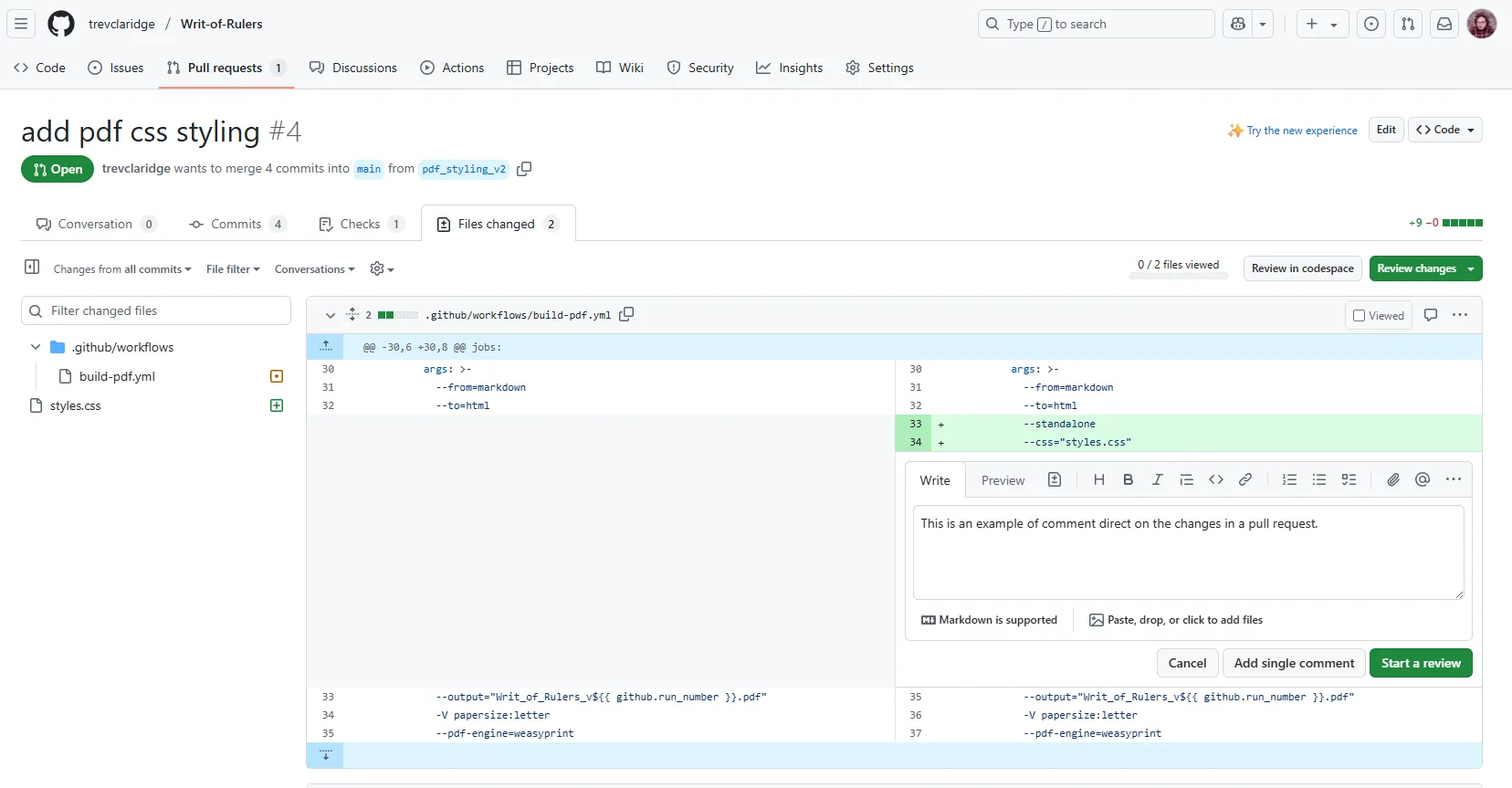The height and width of the screenshot is (788, 1512).
Task: Click Add single comment button
Action: pos(1294,664)
